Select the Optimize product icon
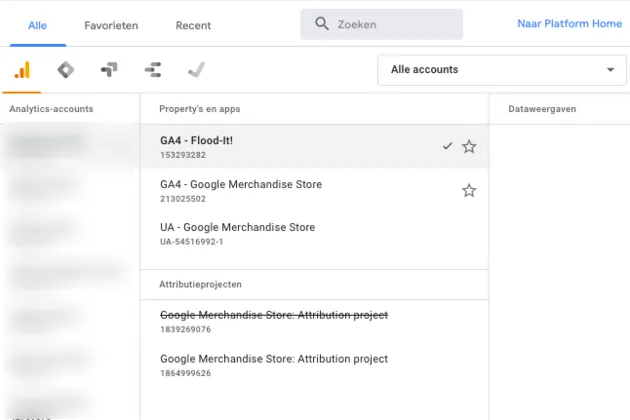This screenshot has height=420, width=630. pos(109,70)
